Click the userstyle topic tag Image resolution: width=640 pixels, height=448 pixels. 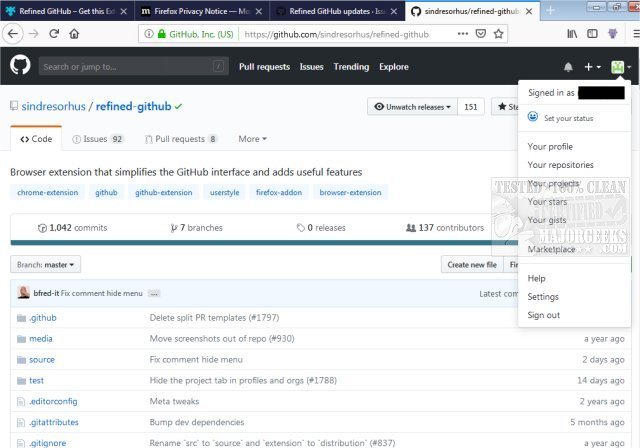coord(224,193)
